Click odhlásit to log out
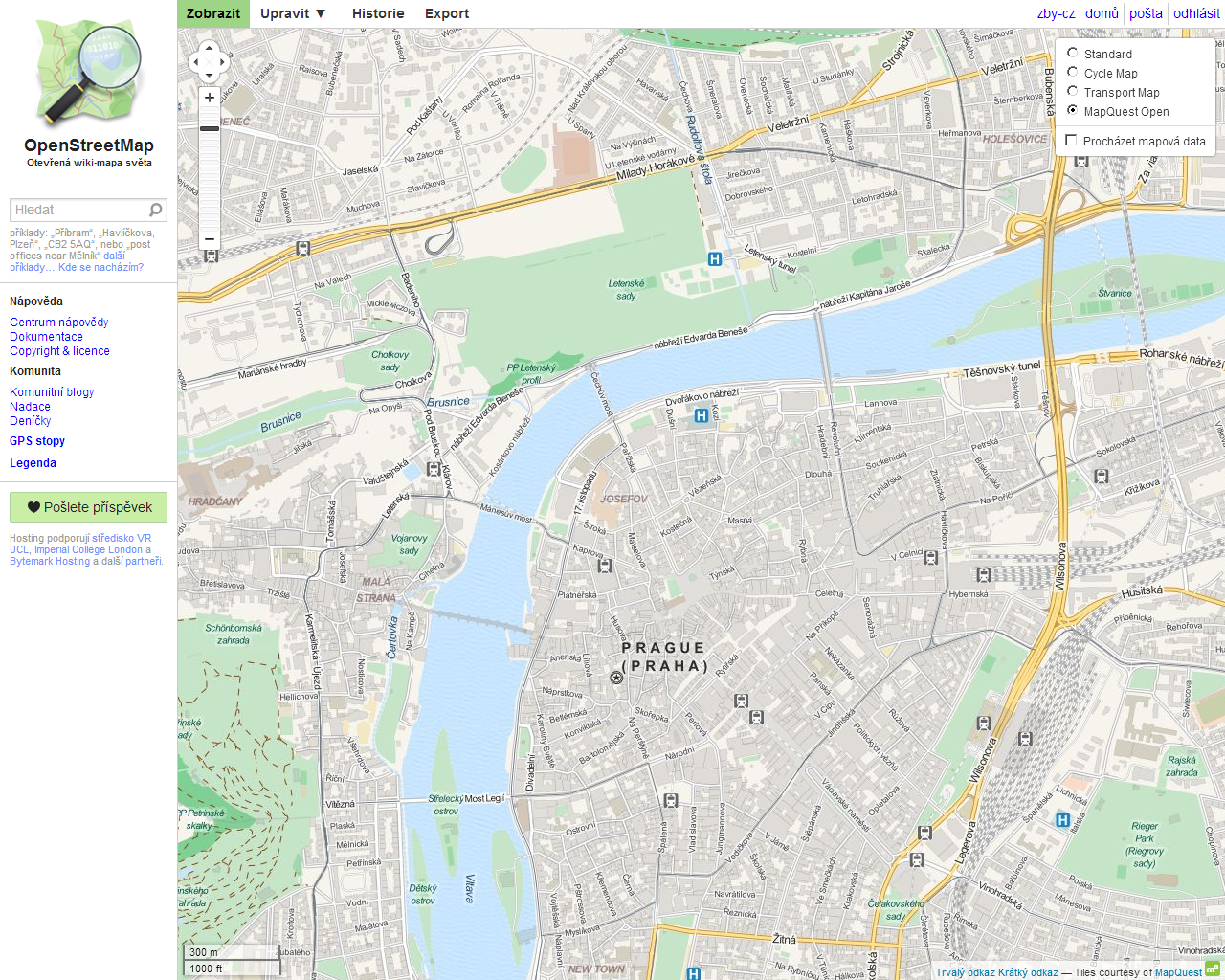 (x=1195, y=12)
